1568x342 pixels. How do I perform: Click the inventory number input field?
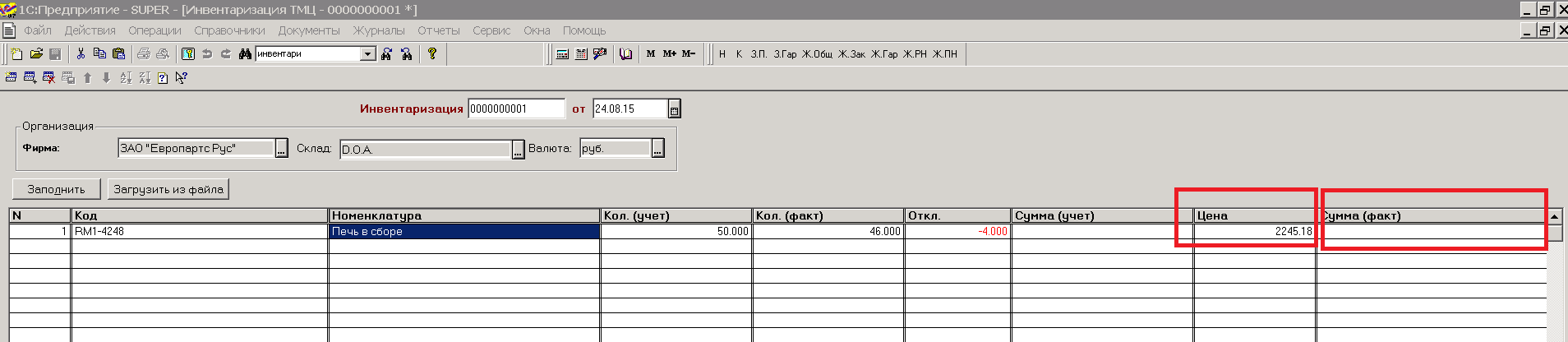[516, 109]
